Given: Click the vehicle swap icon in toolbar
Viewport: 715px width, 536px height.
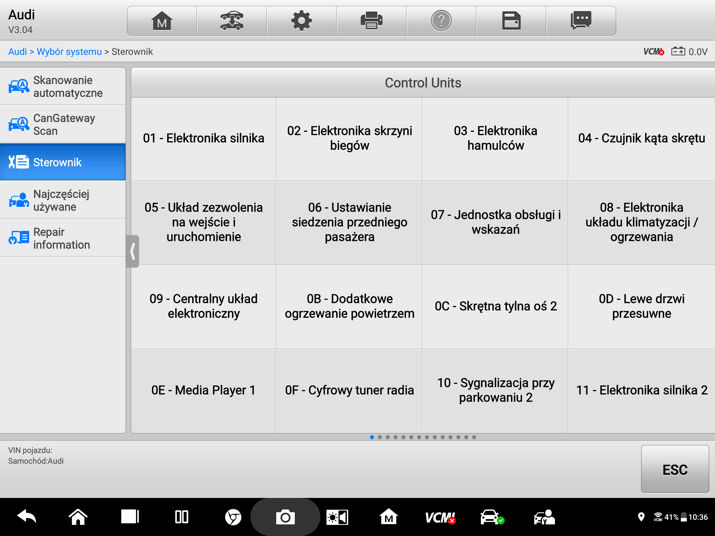Looking at the screenshot, I should [232, 21].
